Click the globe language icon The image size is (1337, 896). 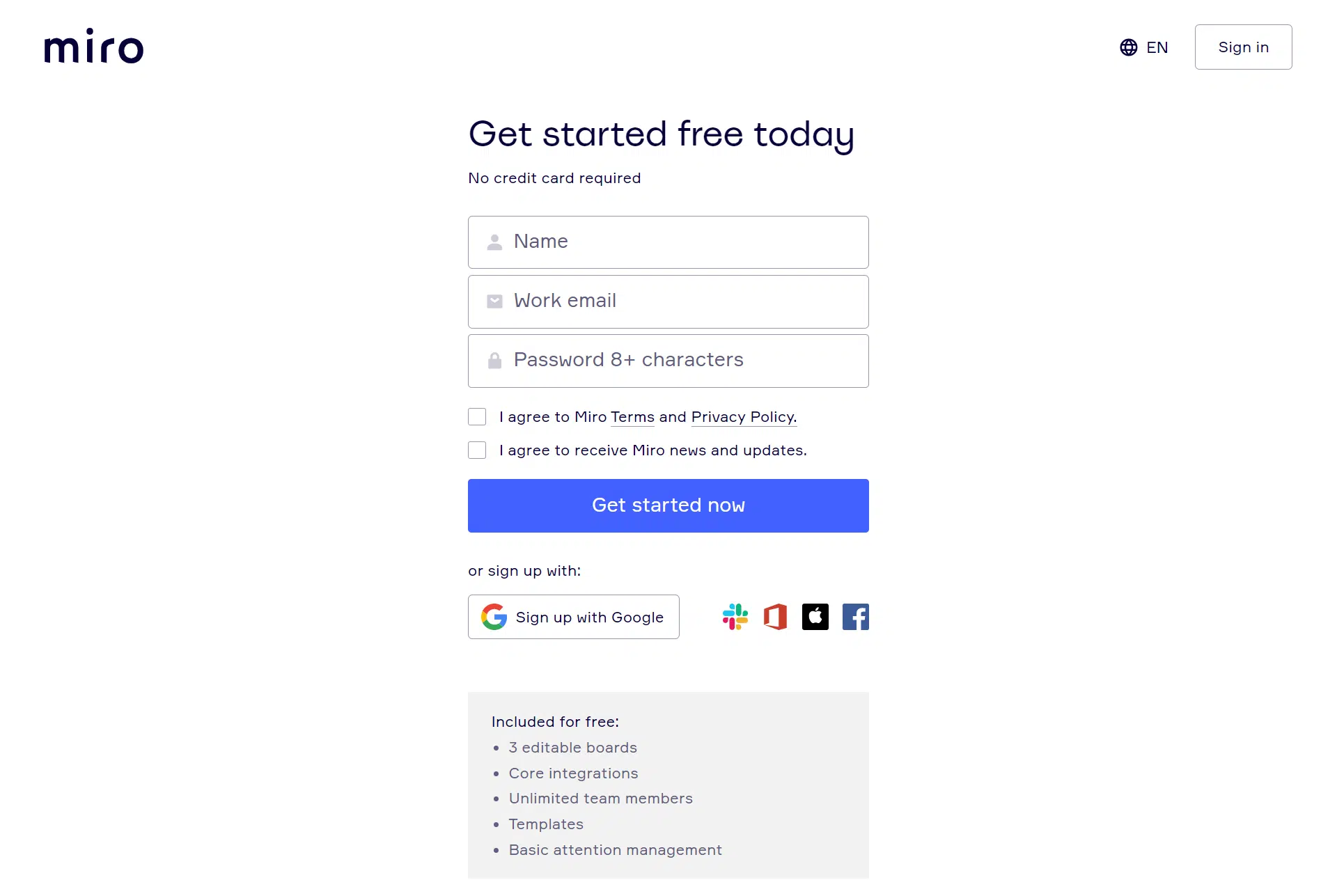tap(1128, 47)
